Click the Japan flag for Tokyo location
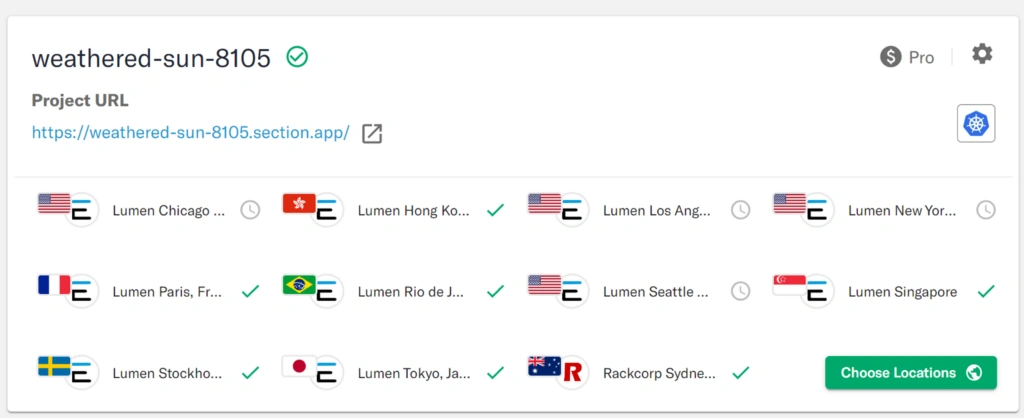The height and width of the screenshot is (418, 1024). pyautogui.click(x=299, y=366)
